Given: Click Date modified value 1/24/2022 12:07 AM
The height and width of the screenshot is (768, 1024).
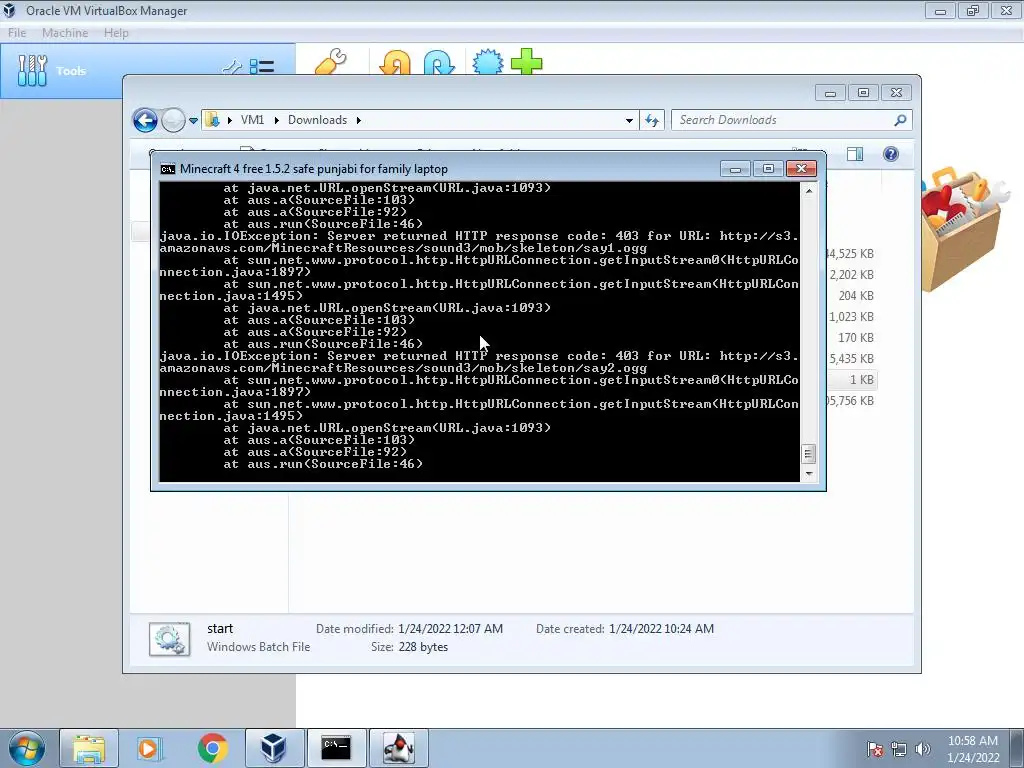Looking at the screenshot, I should point(450,629).
